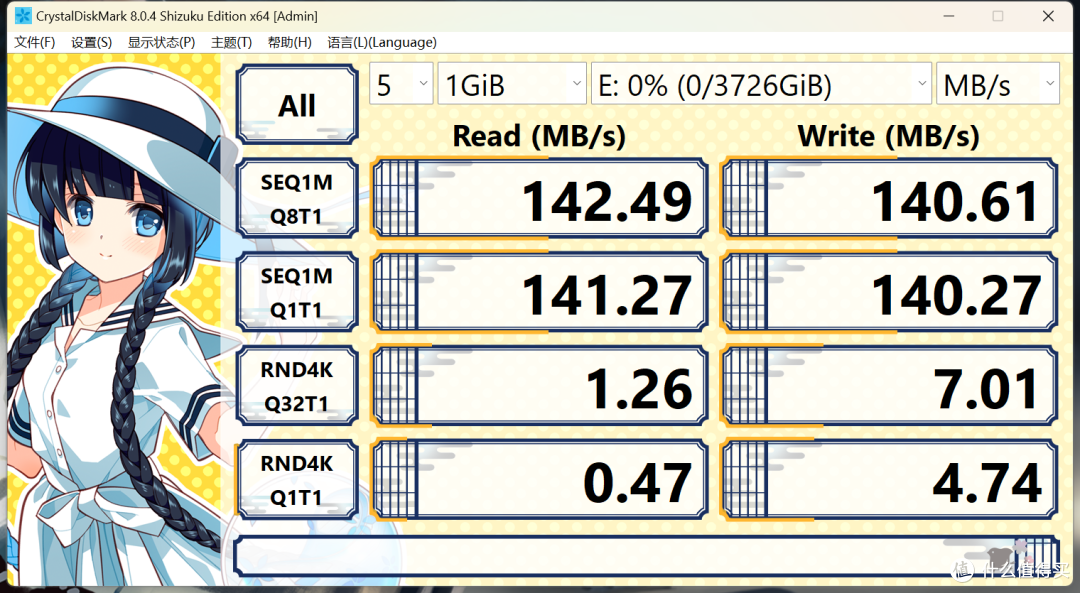This screenshot has height=593, width=1080.
Task: Open the test count dropdown showing 5
Action: [402, 84]
